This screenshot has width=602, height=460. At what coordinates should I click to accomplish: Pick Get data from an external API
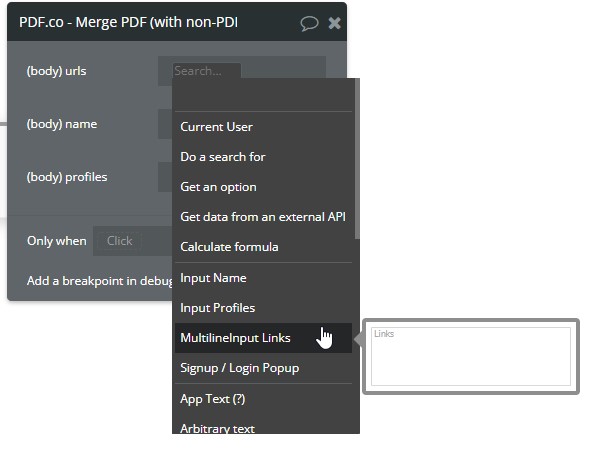point(263,217)
